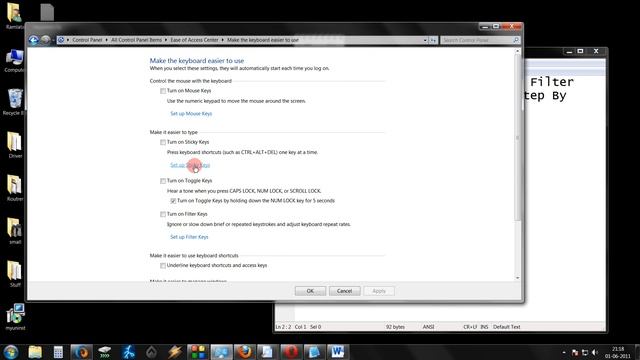Click the network tray icon

pos(585,352)
